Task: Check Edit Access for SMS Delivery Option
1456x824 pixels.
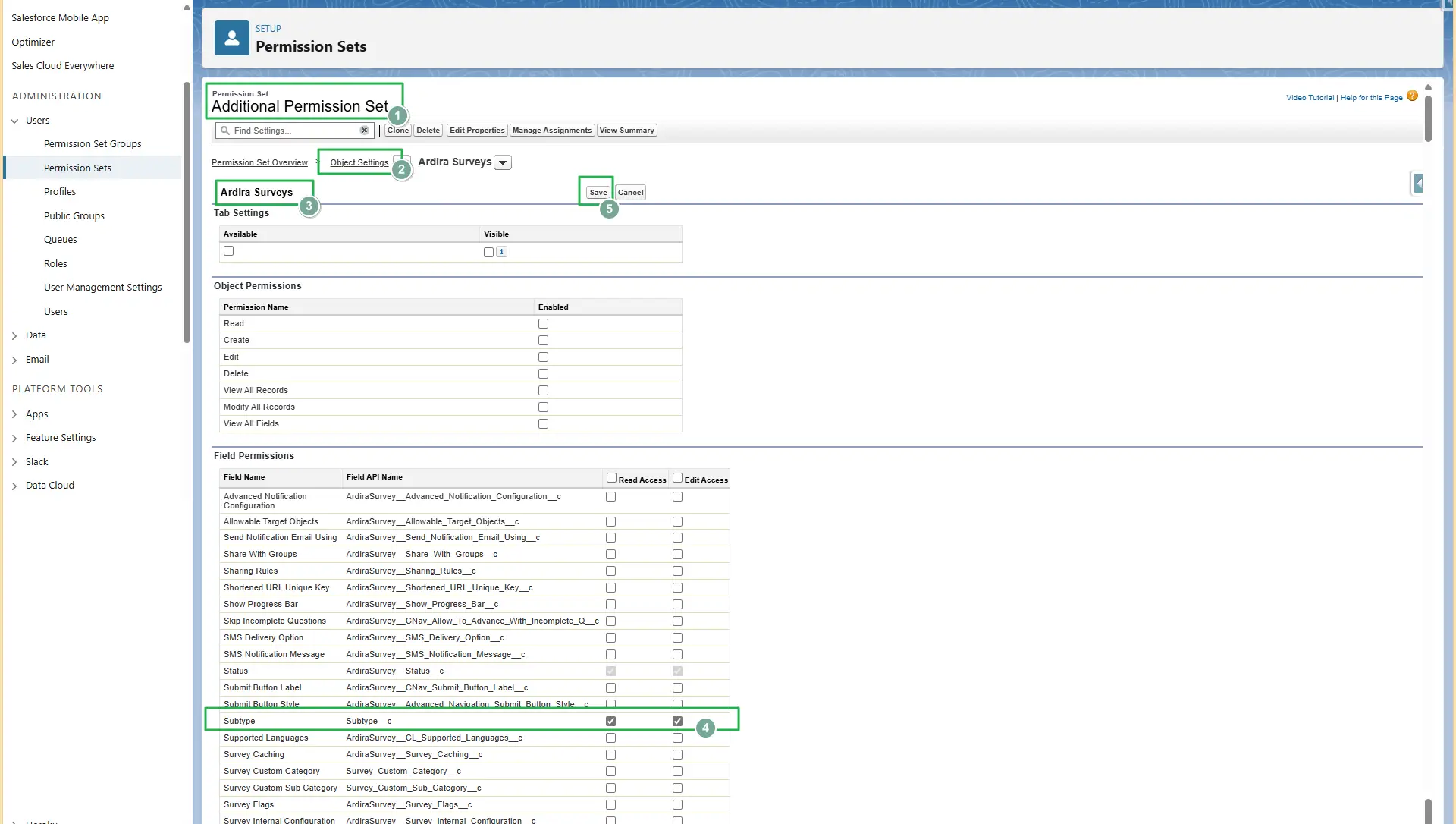Action: (677, 638)
